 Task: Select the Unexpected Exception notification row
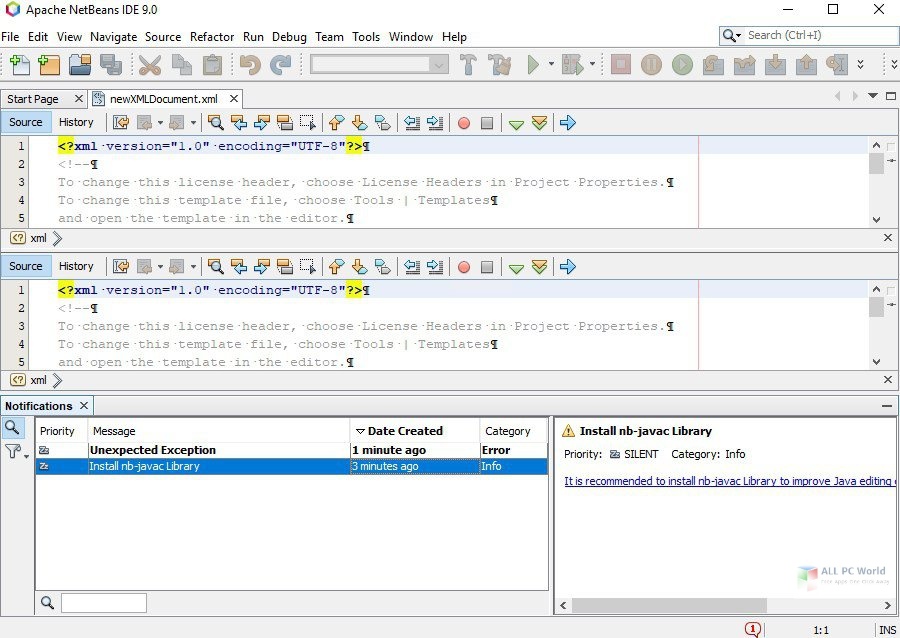292,450
